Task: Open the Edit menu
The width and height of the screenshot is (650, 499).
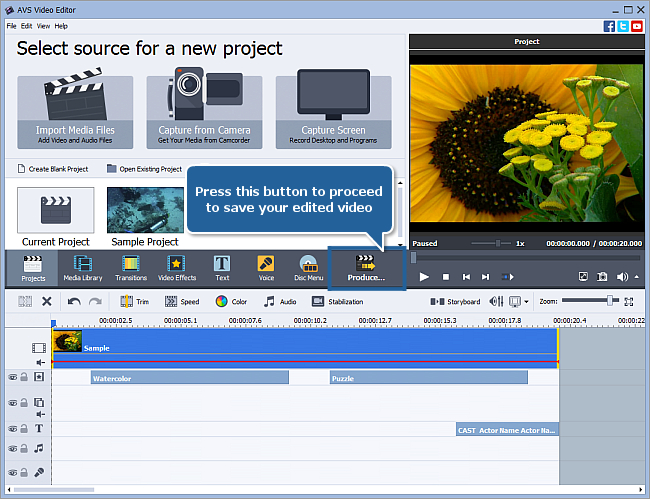Action: click(x=27, y=26)
